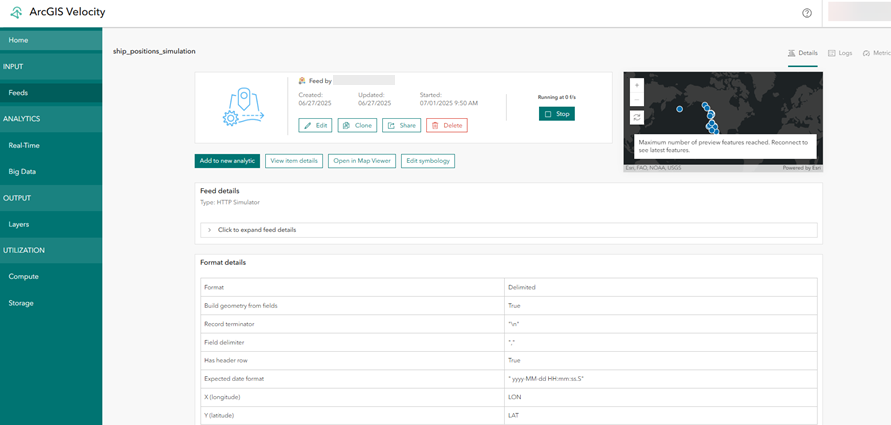The height and width of the screenshot is (425, 891).
Task: Click the 'Running at 0 f/s' status text
Action: 557,97
